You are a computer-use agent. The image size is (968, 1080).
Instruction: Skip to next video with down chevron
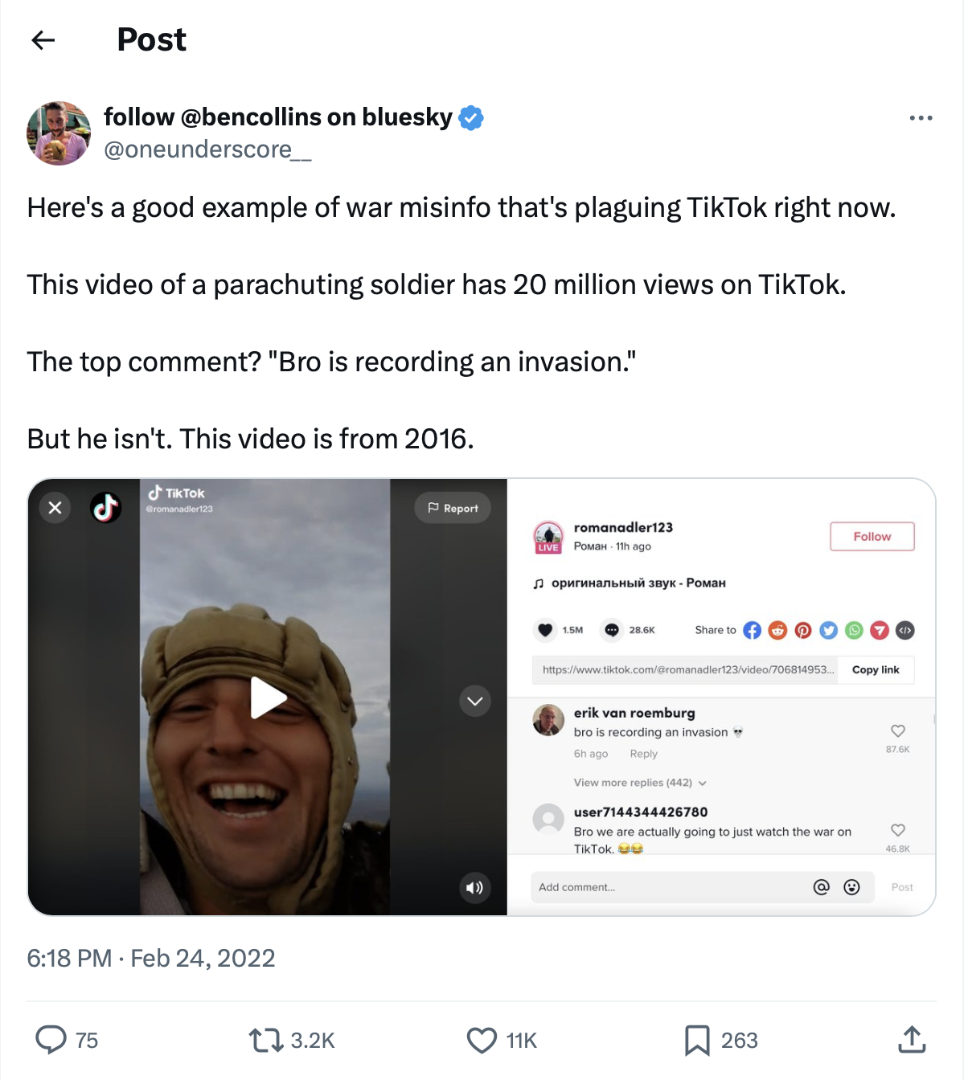(475, 701)
